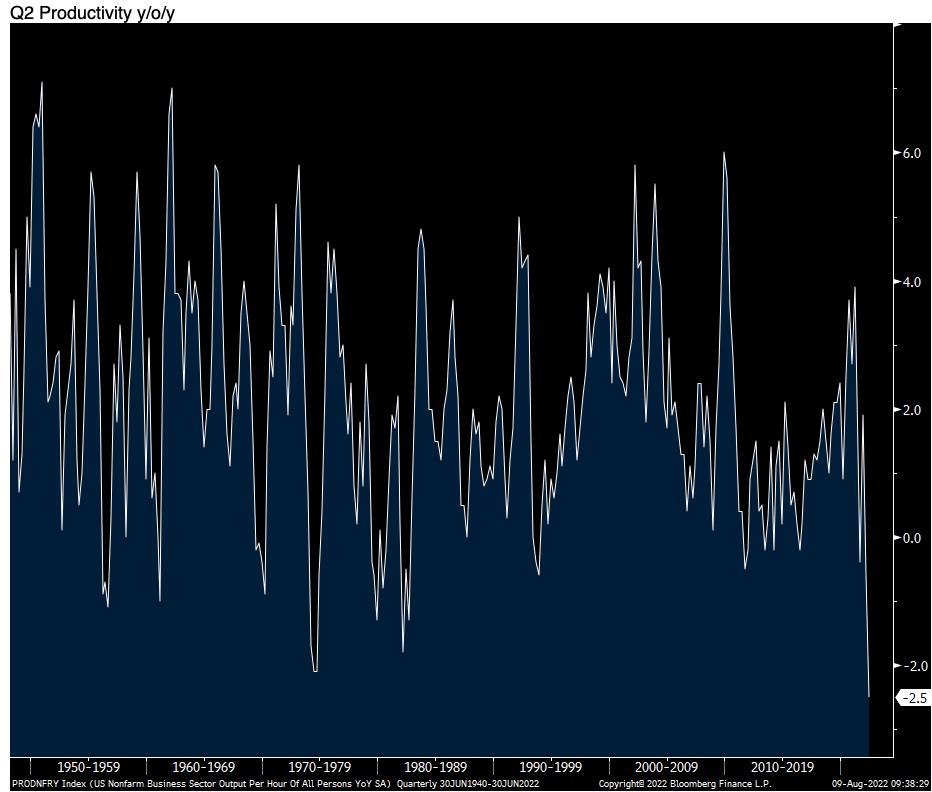The width and height of the screenshot is (932, 792).
Task: Click the -2.5 last value label
Action: point(913,698)
